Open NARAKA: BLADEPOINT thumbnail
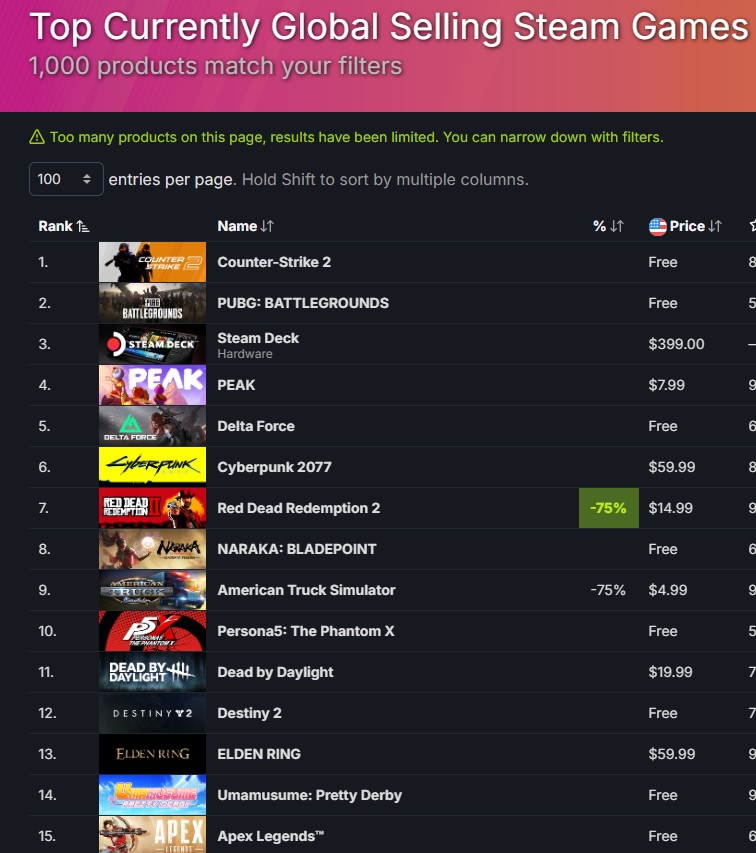This screenshot has height=853, width=756. pyautogui.click(x=152, y=549)
